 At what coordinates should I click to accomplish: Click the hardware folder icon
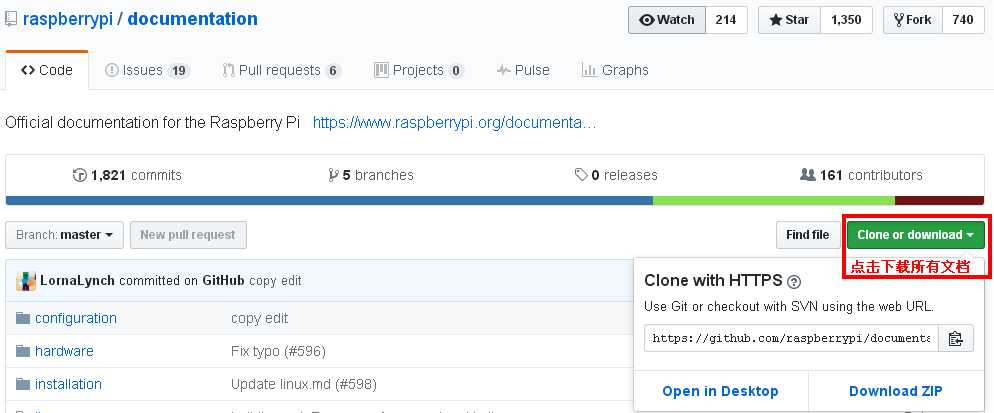23,351
